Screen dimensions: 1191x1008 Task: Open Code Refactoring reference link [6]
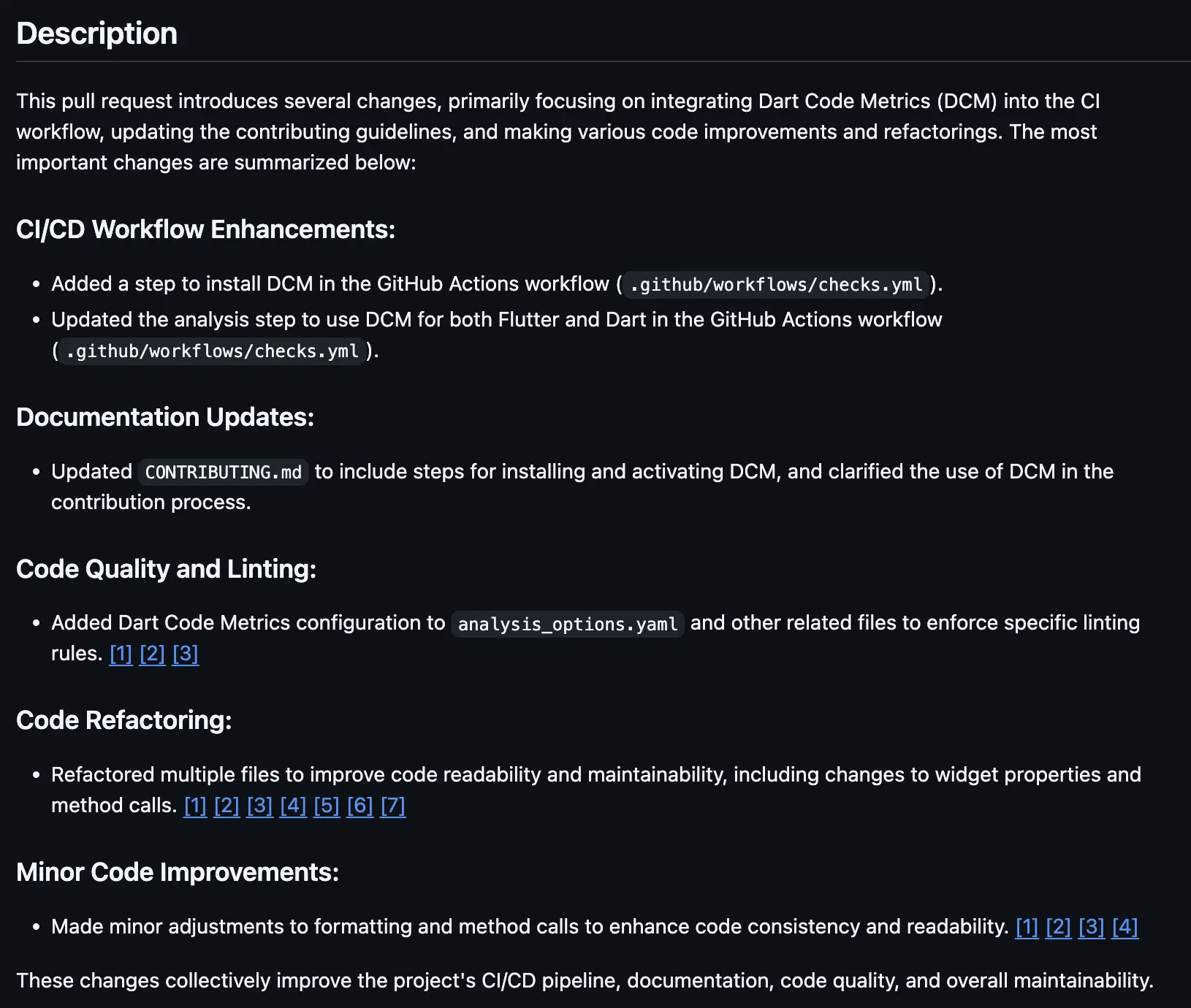(x=360, y=806)
